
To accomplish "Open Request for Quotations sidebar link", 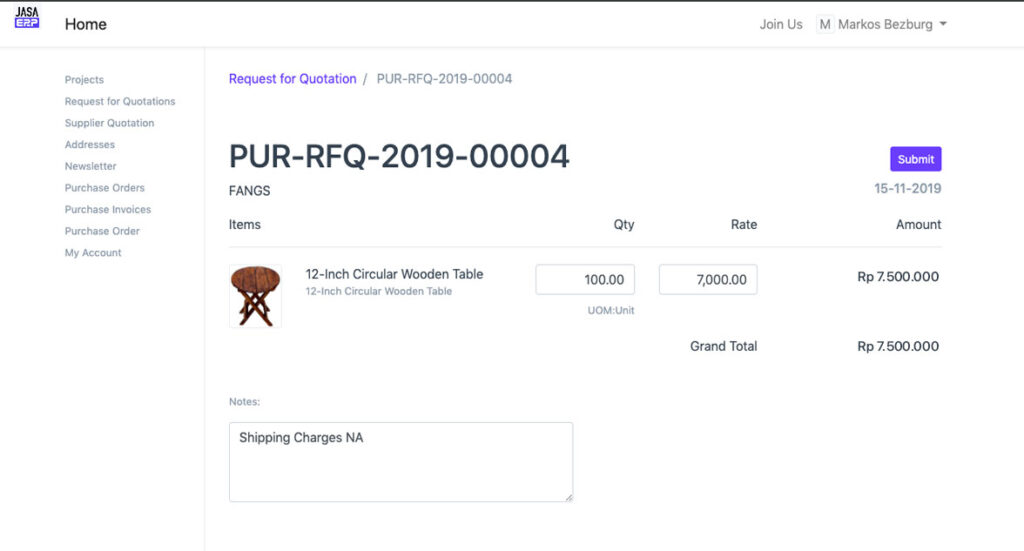I will pos(120,101).
